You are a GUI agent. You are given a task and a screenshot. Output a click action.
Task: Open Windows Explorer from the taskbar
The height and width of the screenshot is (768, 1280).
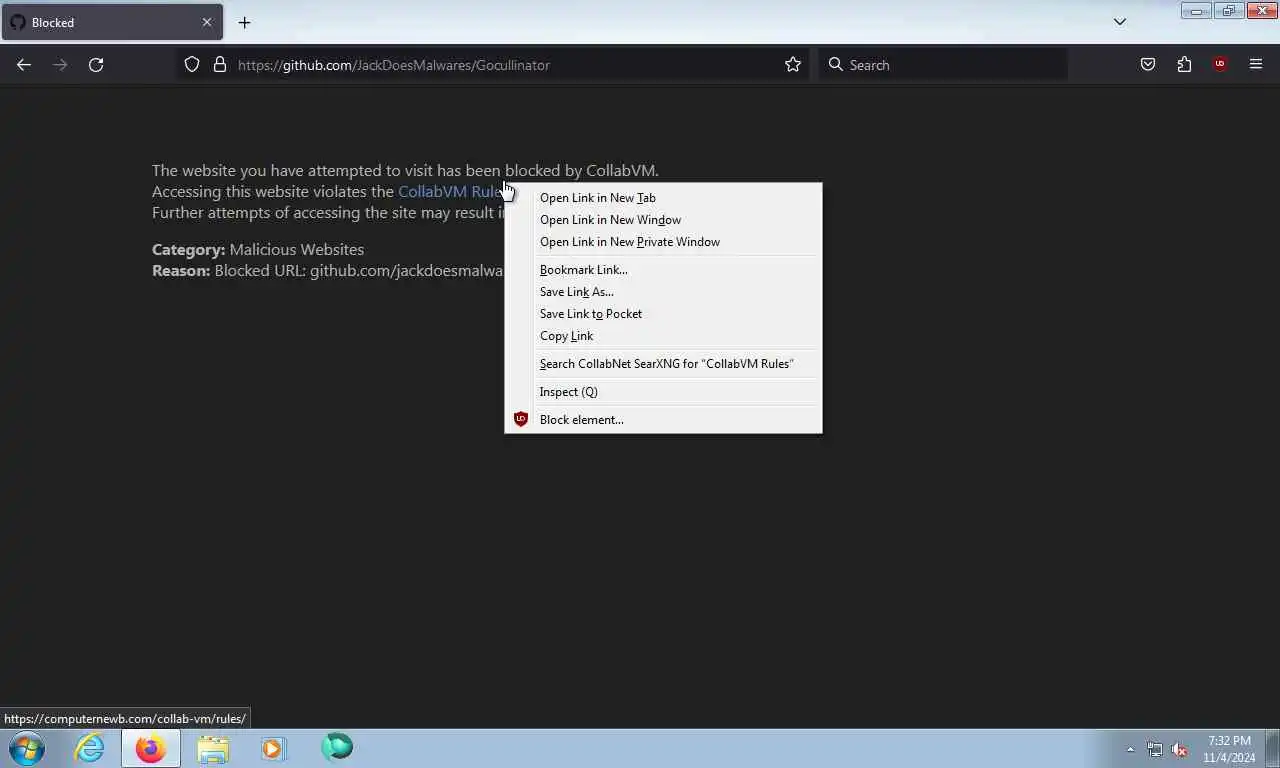(x=213, y=748)
